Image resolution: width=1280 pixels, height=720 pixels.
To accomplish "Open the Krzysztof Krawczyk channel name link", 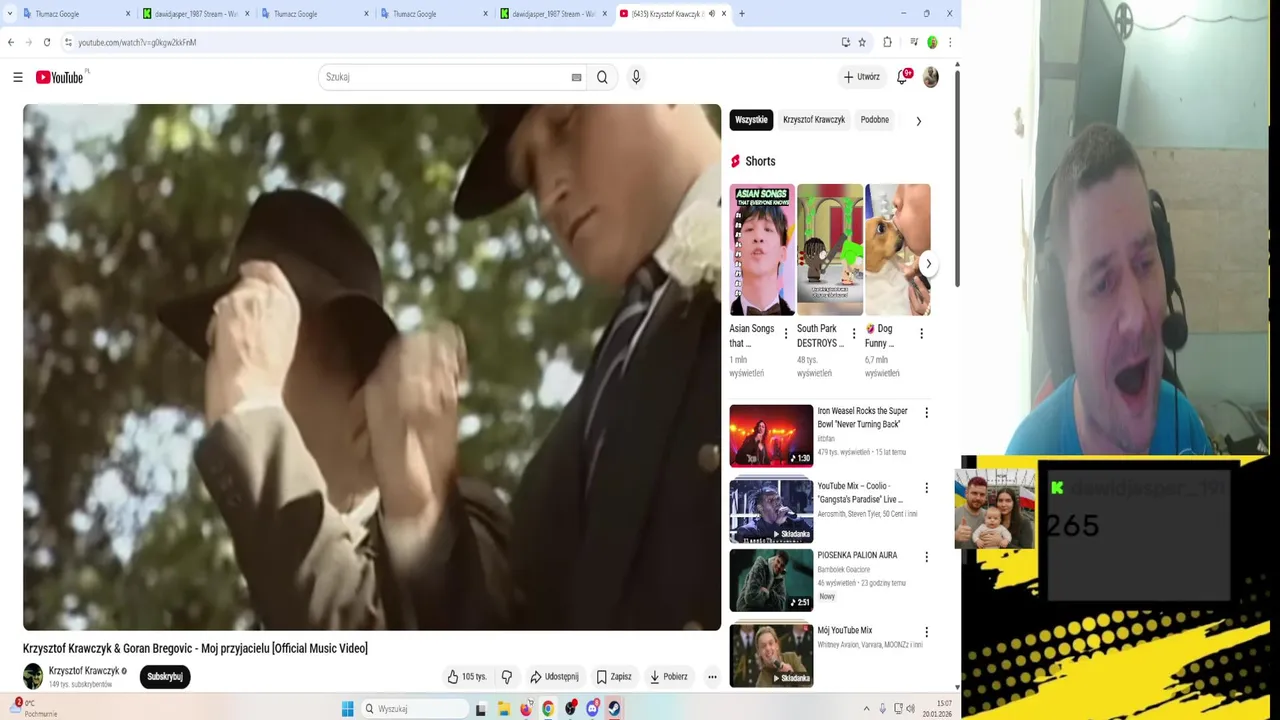I will pyautogui.click(x=84, y=671).
